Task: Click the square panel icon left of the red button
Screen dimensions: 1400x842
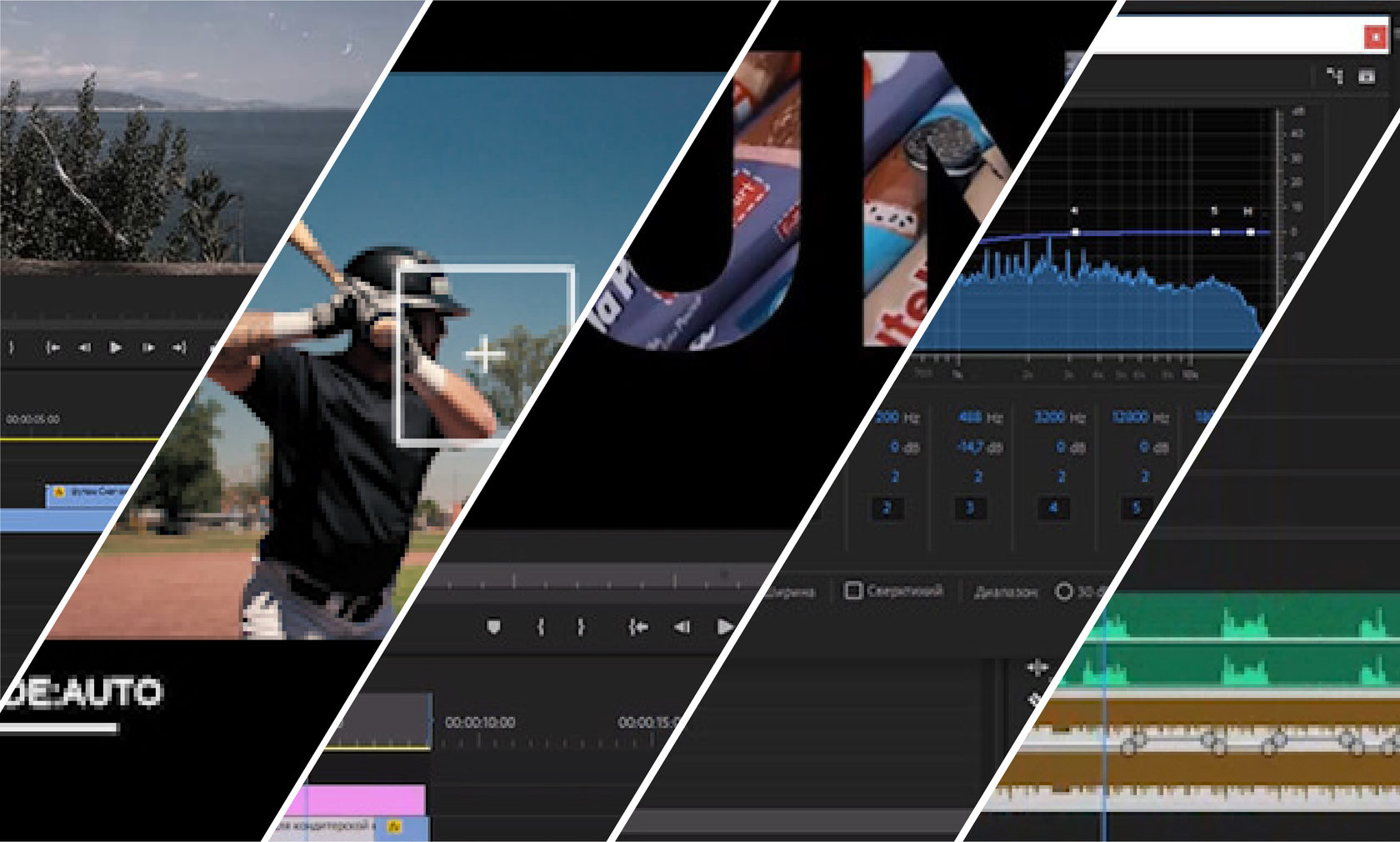Action: 1367,76
